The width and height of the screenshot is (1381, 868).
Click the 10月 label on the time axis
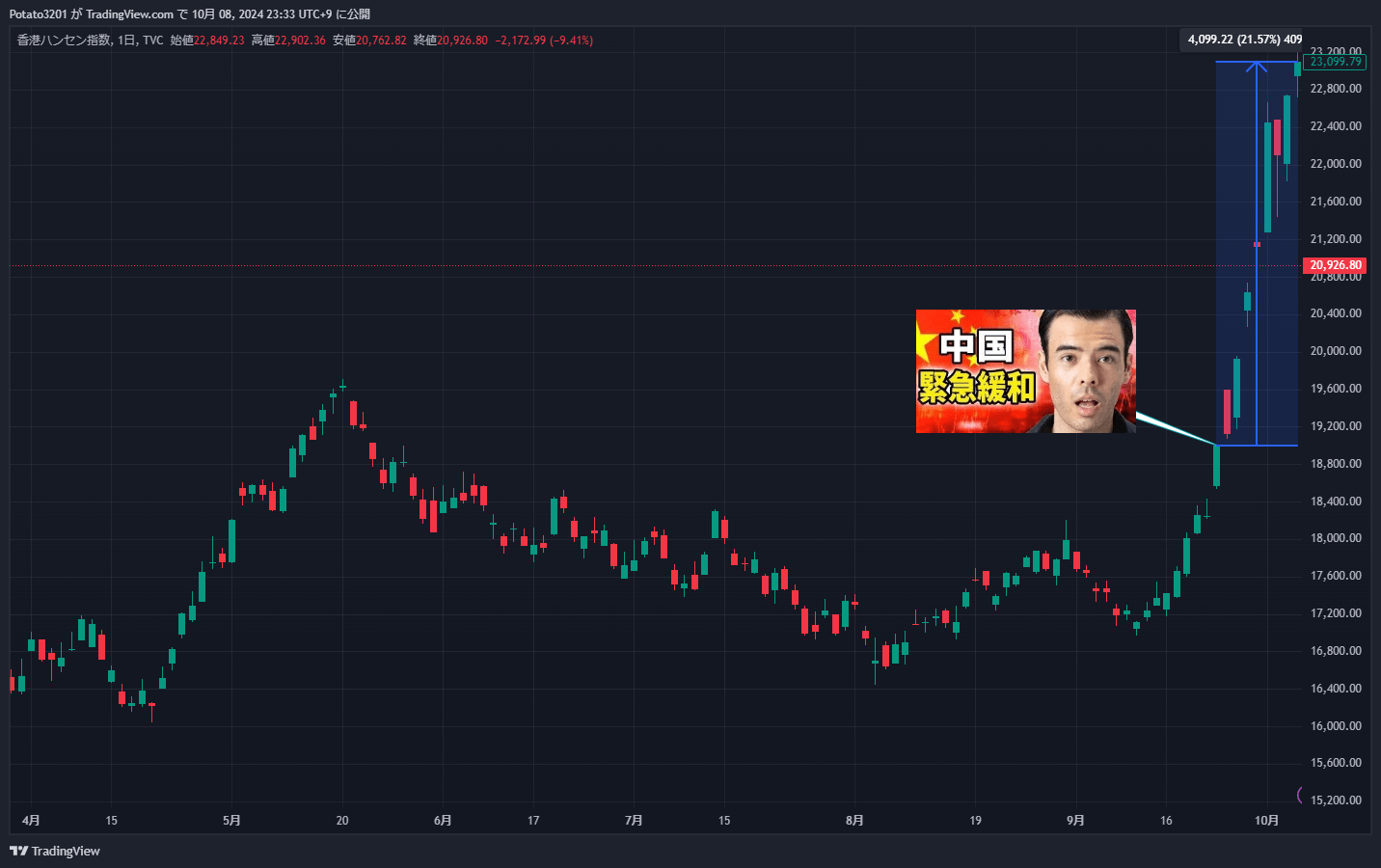[1266, 821]
